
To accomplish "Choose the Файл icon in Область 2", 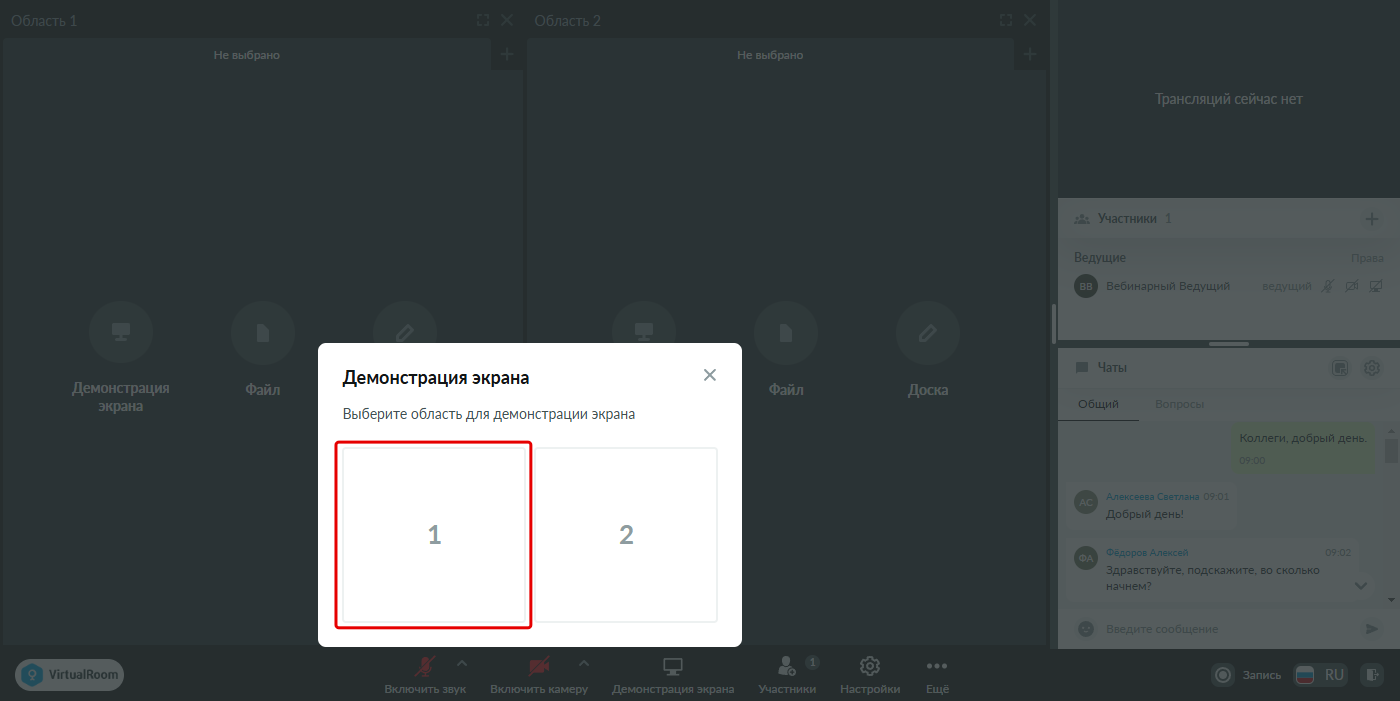I will tap(786, 333).
